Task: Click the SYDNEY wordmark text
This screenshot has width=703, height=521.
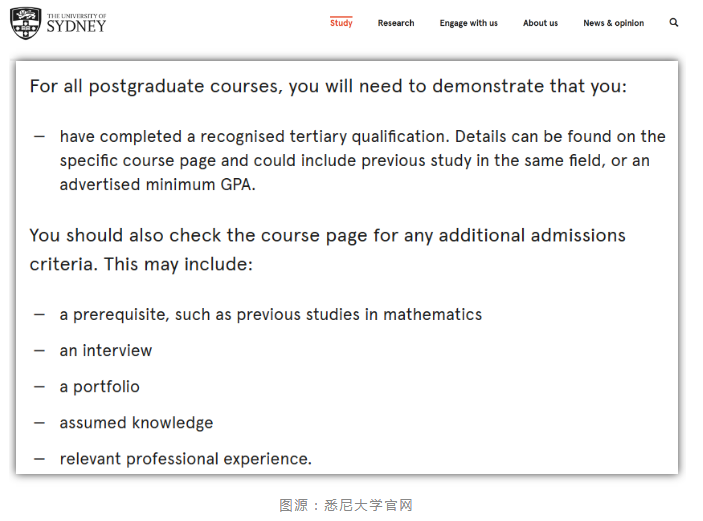Action: (x=76, y=26)
